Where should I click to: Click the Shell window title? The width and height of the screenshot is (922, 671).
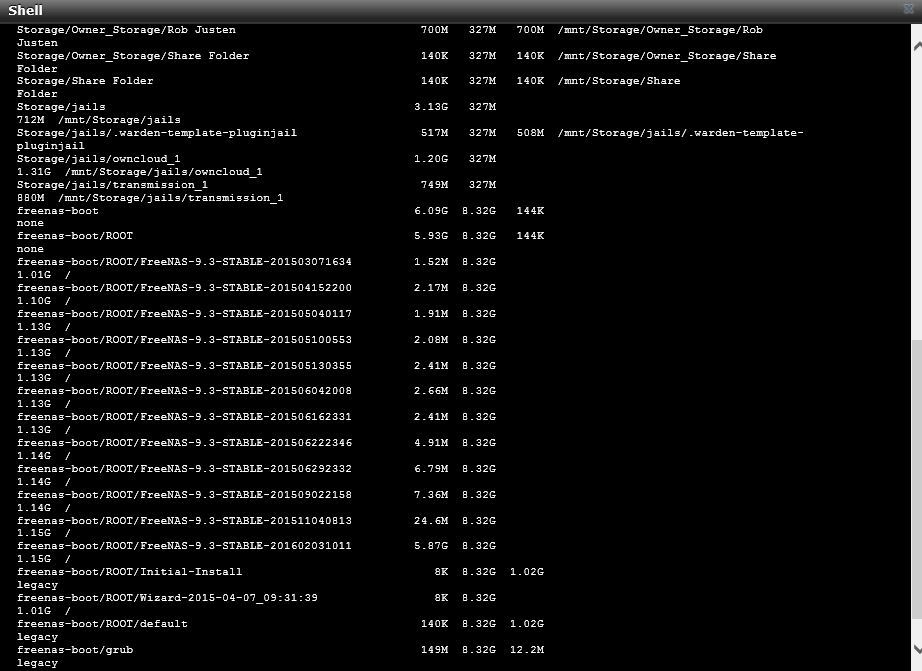tap(25, 10)
